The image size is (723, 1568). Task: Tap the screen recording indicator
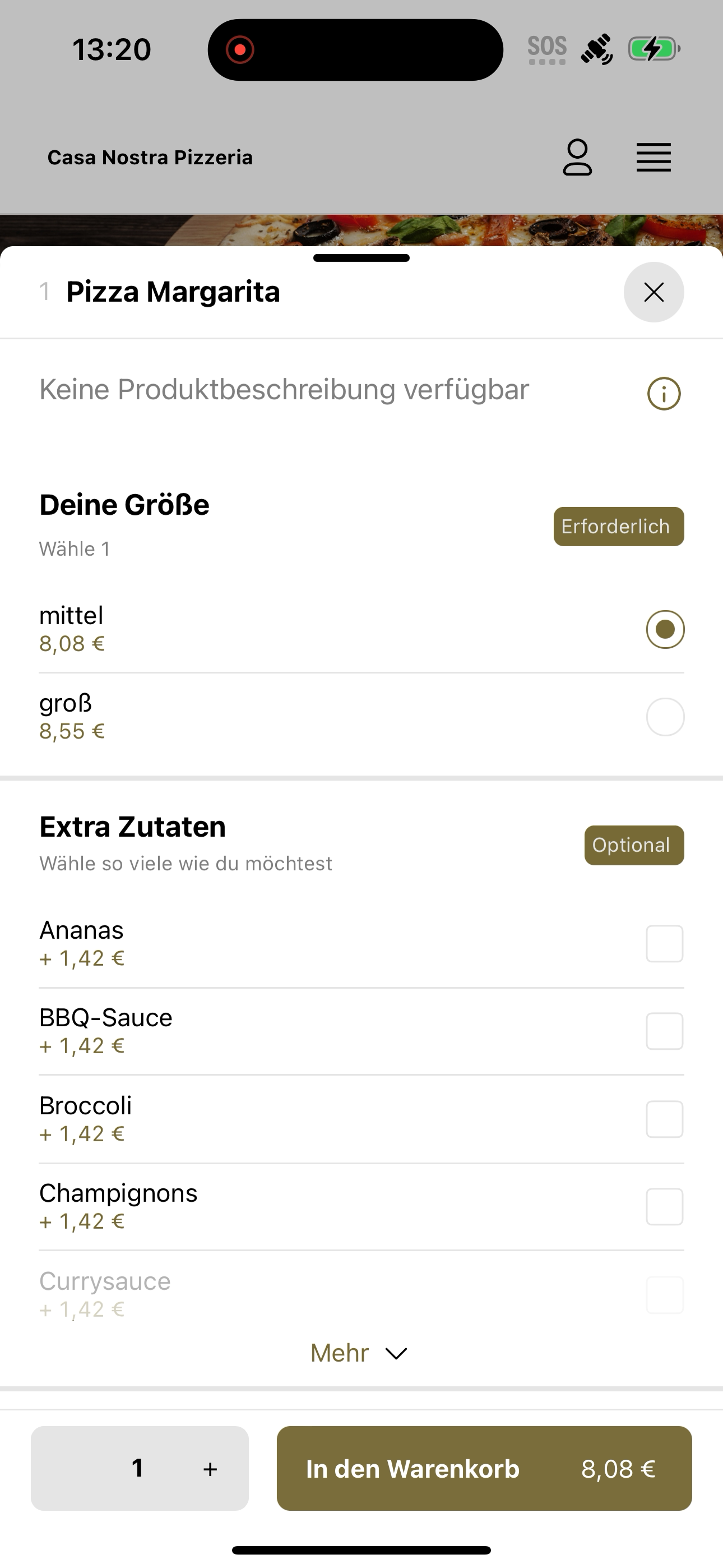coord(240,49)
